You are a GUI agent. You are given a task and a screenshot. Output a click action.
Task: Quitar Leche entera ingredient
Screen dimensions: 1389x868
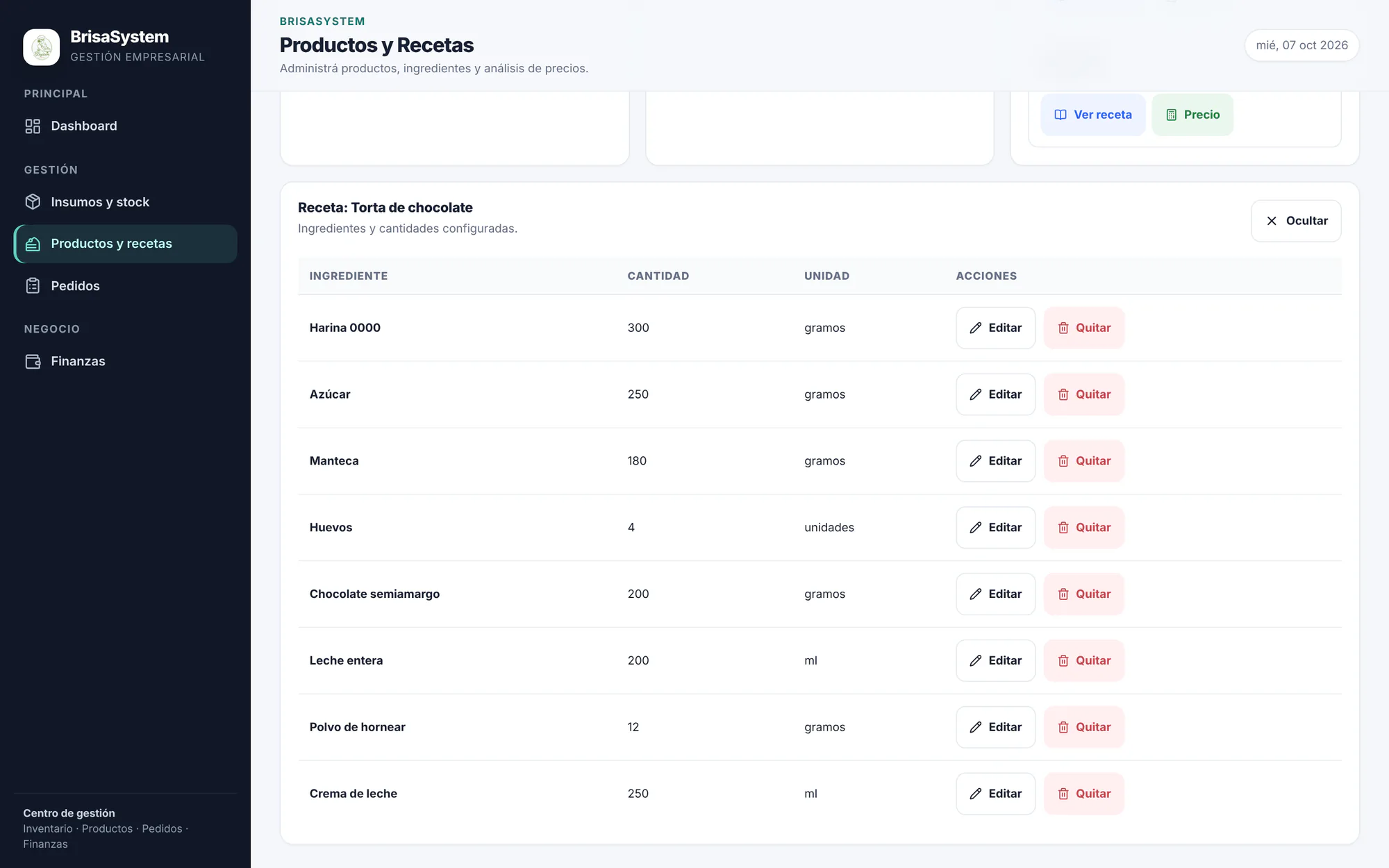point(1083,660)
